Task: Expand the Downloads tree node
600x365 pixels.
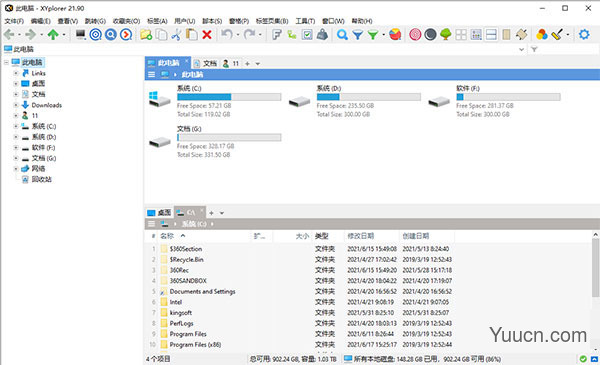Action: (x=16, y=105)
